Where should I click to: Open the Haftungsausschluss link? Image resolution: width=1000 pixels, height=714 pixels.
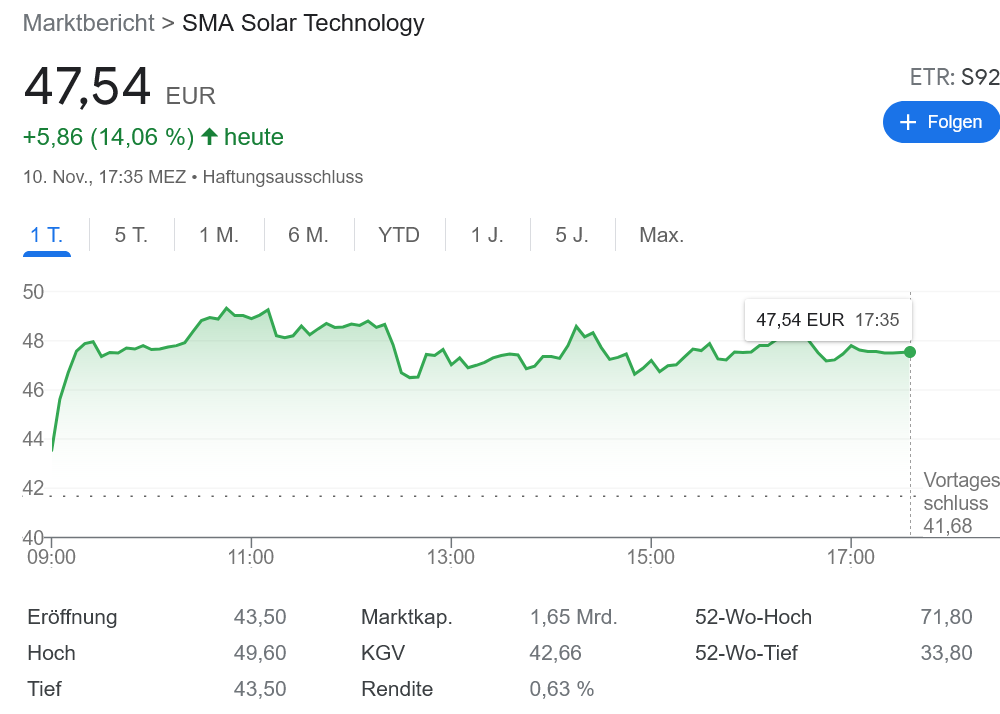[x=281, y=177]
